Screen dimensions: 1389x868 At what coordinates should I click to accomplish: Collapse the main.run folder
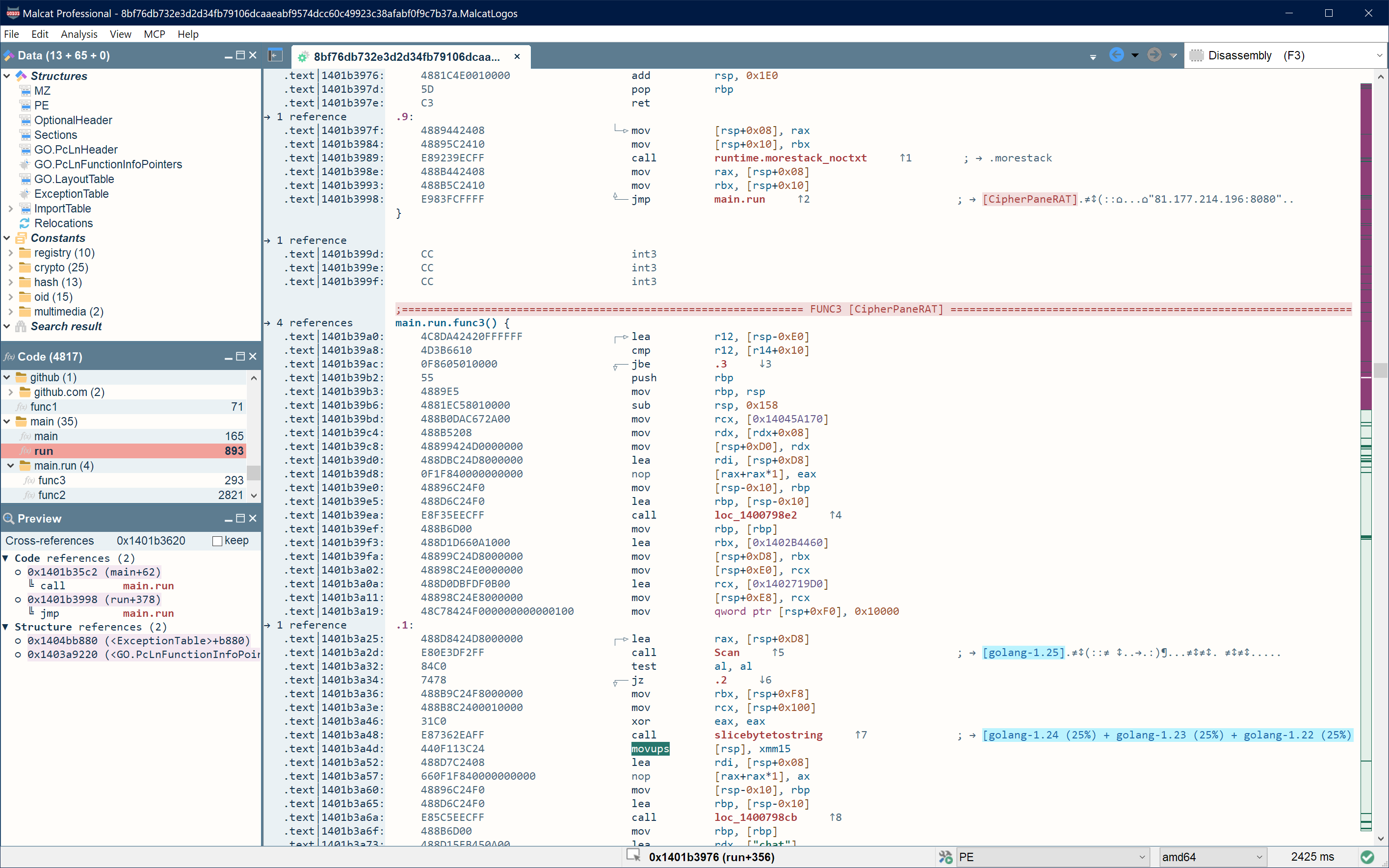pos(10,466)
